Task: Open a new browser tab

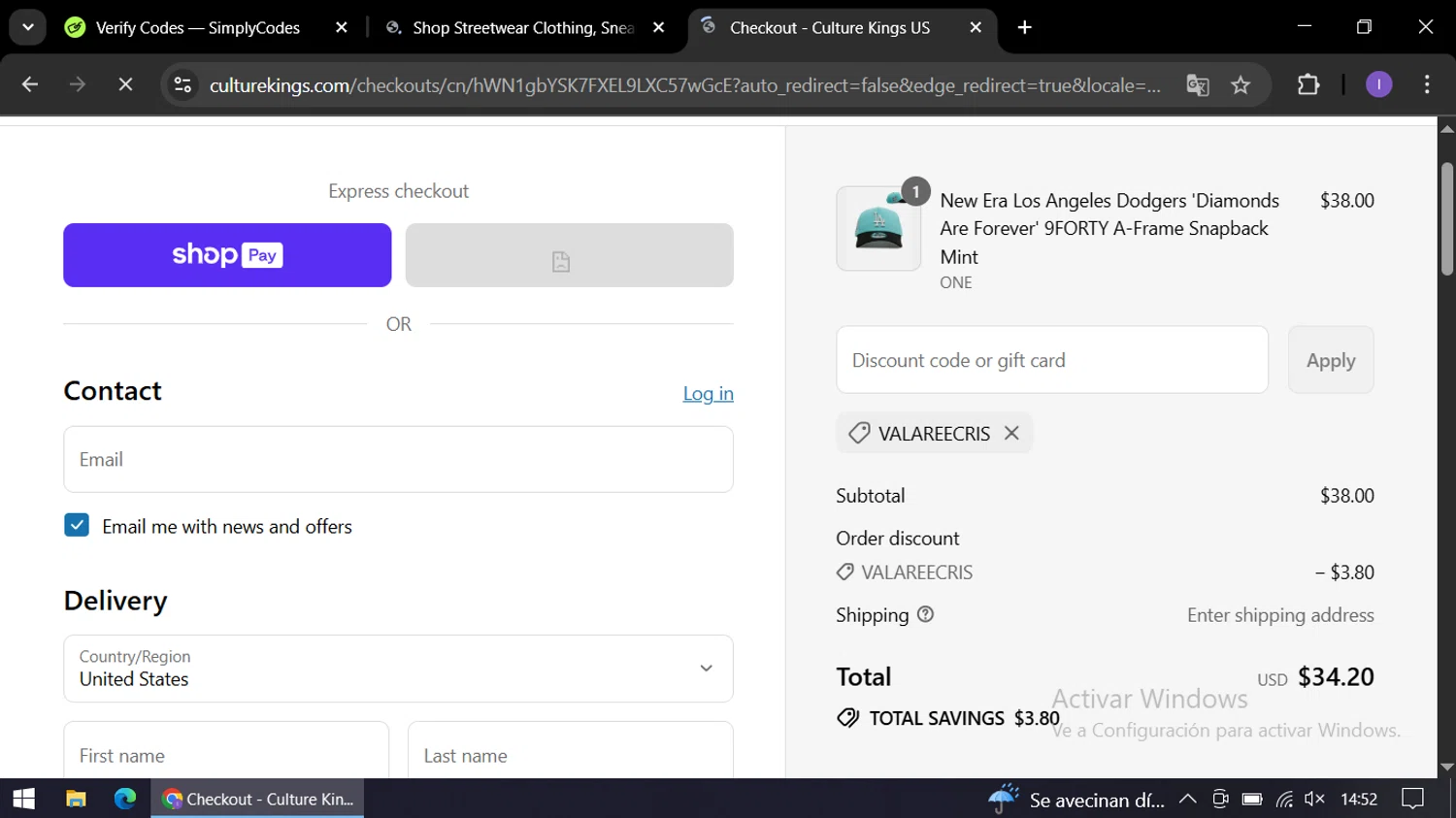Action: point(1025,28)
